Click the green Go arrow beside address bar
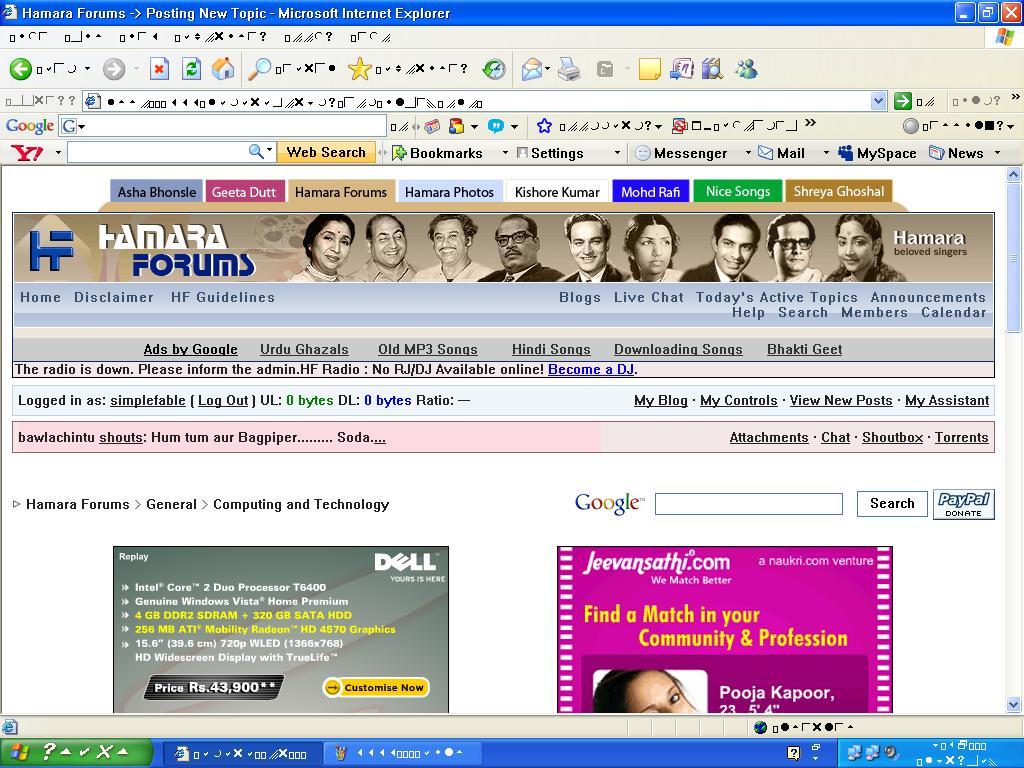The width and height of the screenshot is (1024, 768). pos(903,101)
